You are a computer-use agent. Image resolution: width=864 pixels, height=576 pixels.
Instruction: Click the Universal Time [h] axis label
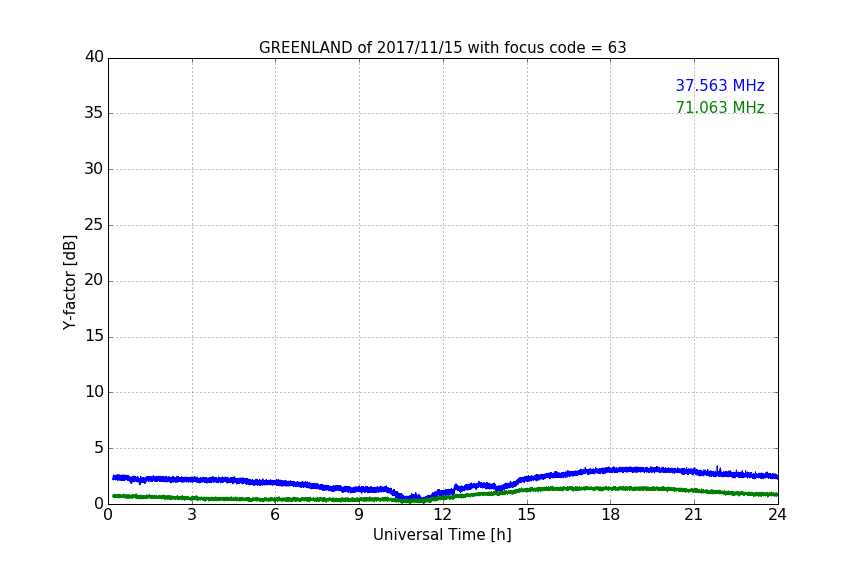(442, 535)
